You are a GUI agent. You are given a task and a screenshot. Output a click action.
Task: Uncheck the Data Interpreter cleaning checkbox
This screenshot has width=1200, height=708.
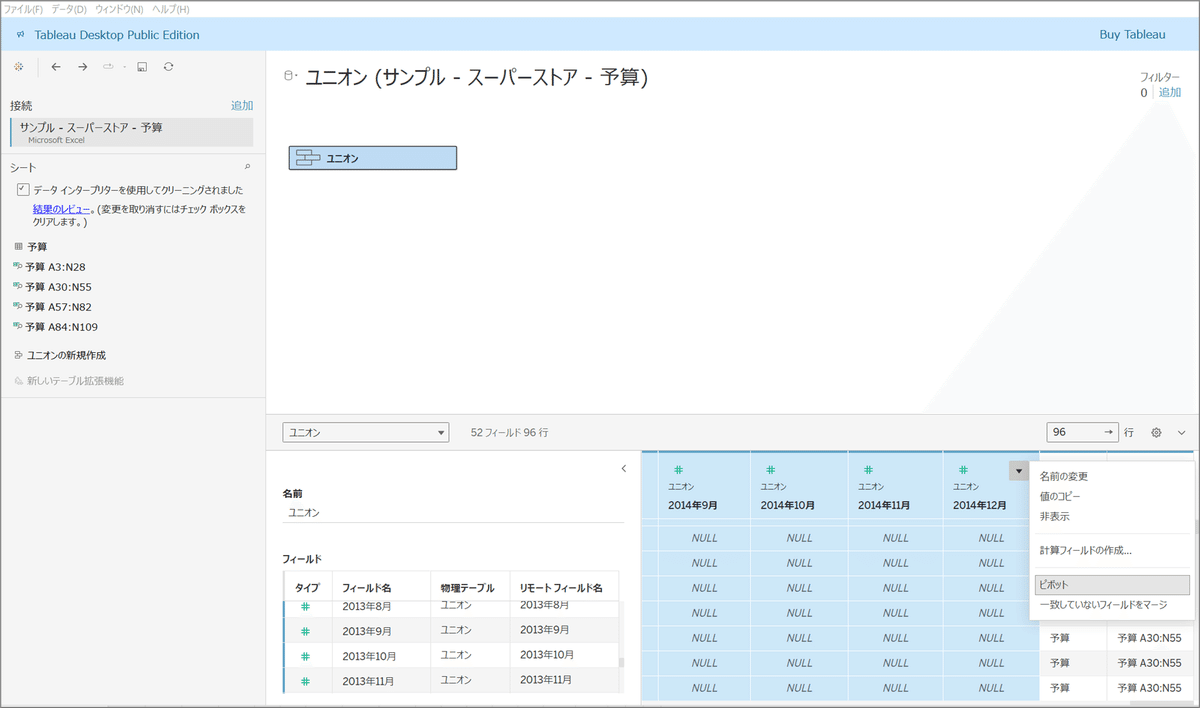coord(23,189)
